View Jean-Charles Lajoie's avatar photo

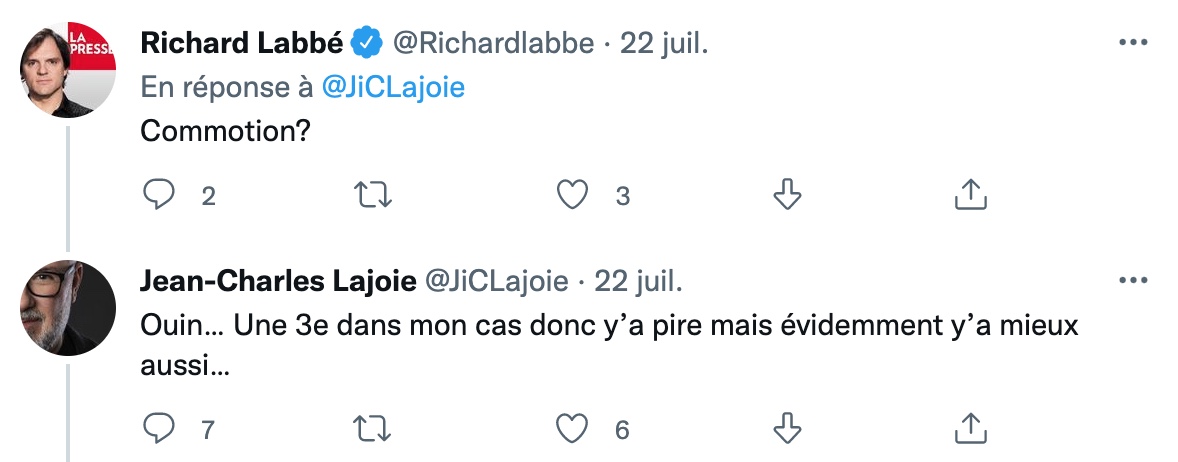click(x=68, y=308)
